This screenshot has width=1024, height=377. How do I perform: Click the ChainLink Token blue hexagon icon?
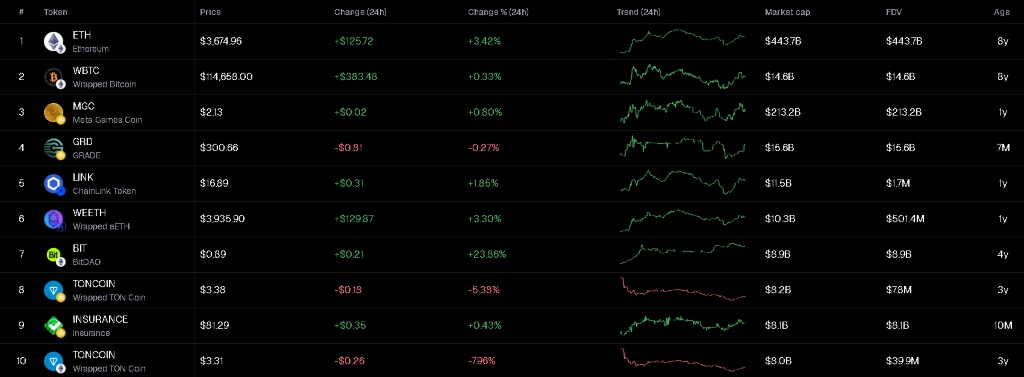pyautogui.click(x=54, y=184)
